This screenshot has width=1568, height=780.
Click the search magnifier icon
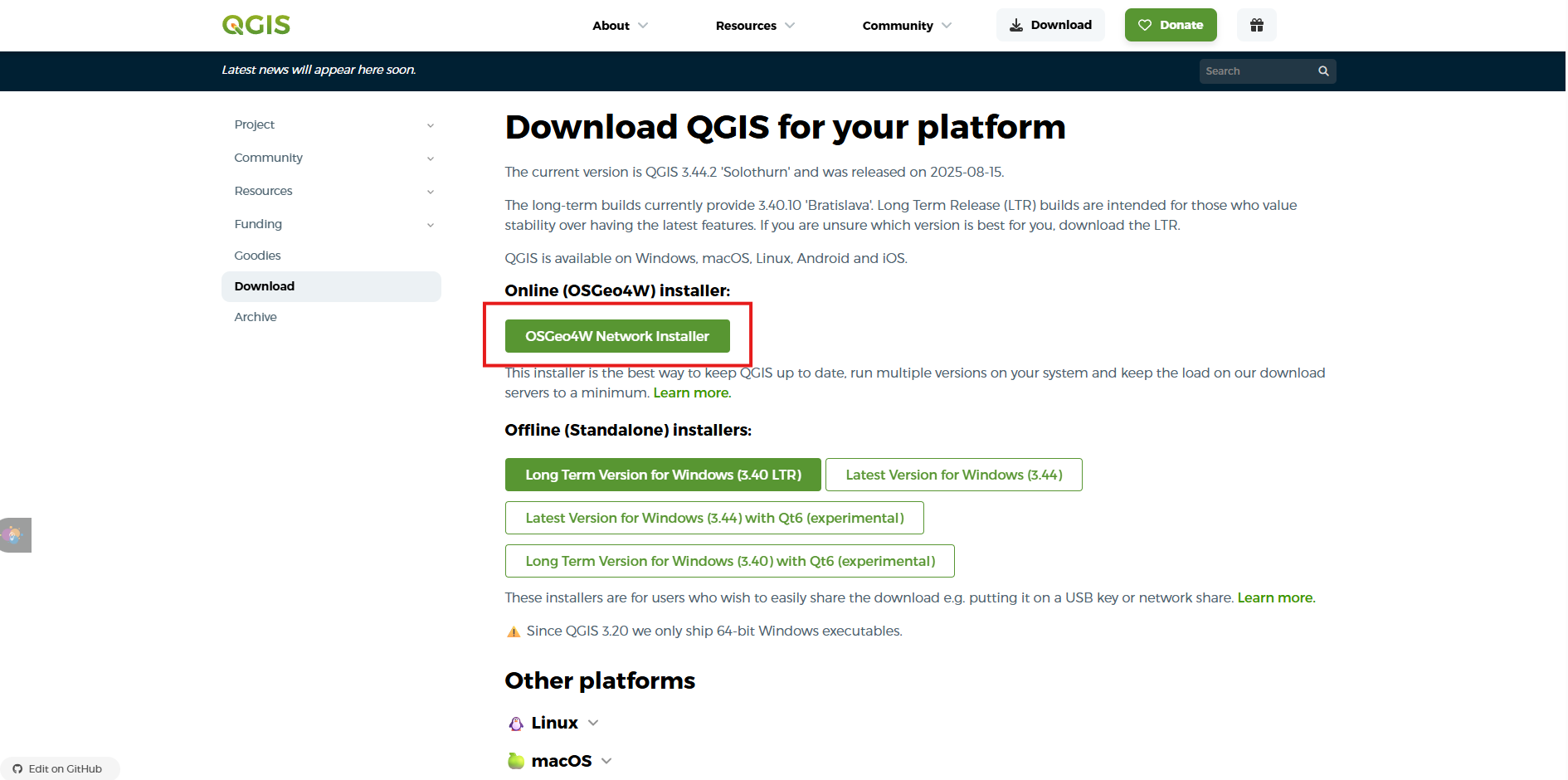point(1323,71)
